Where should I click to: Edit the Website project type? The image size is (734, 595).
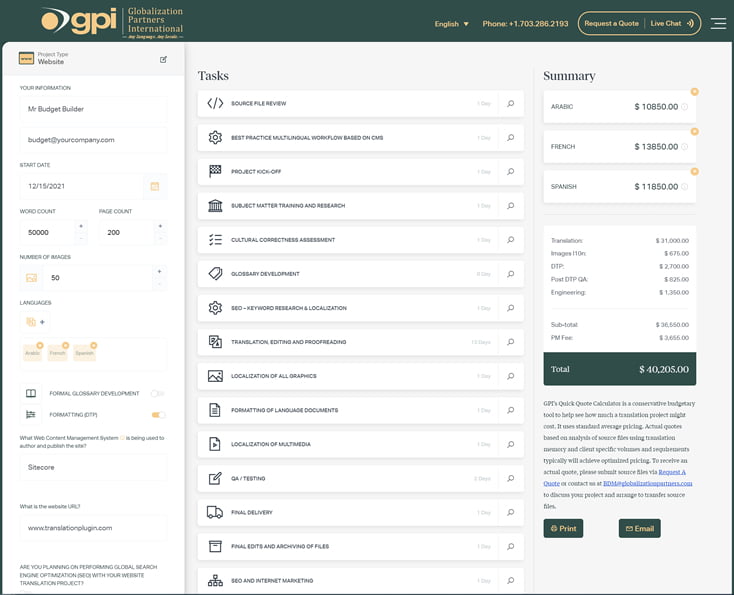tap(163, 59)
